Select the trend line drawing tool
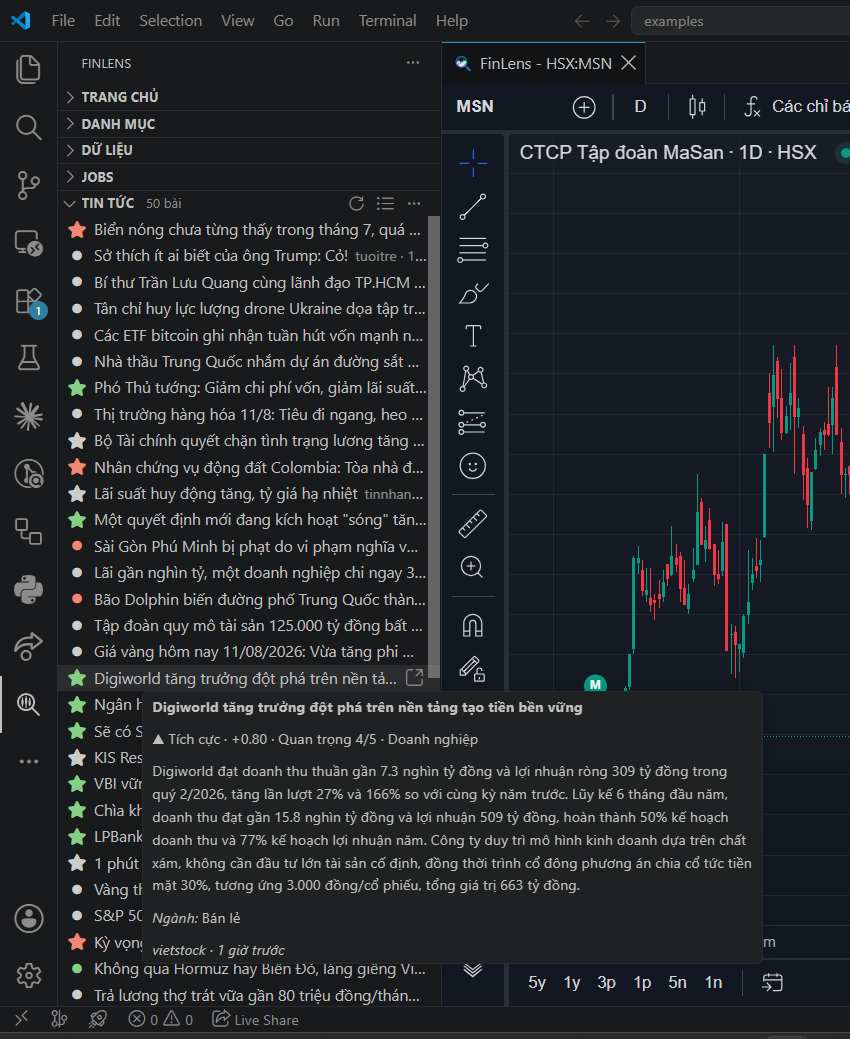Screen dimensions: 850x1039 [473, 207]
